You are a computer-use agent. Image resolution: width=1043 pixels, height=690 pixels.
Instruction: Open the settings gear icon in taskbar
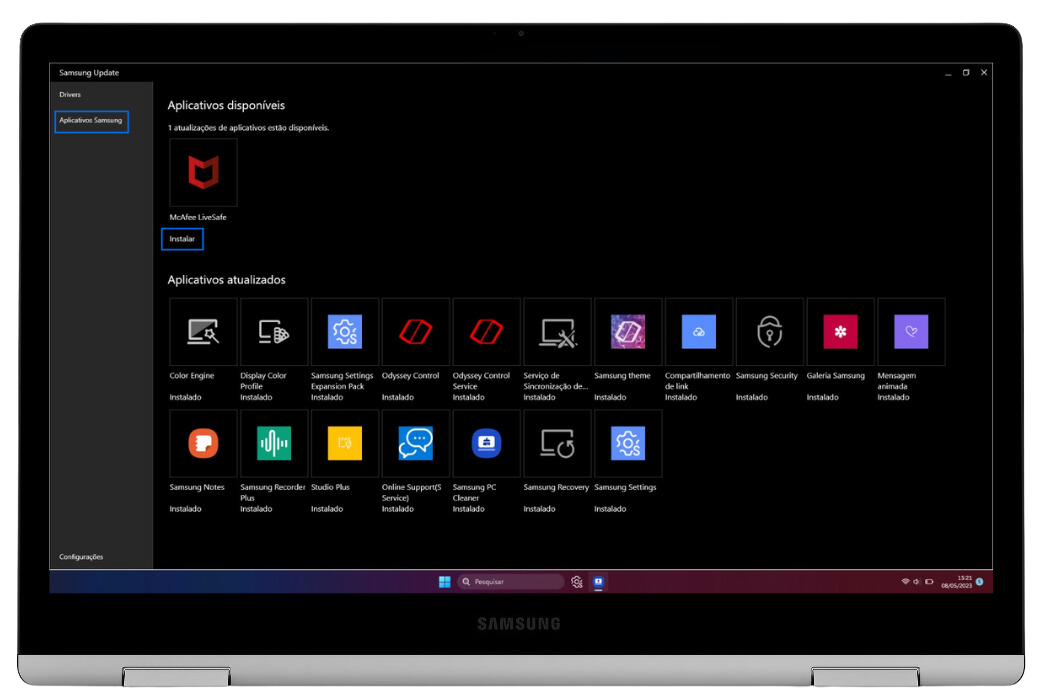(577, 582)
